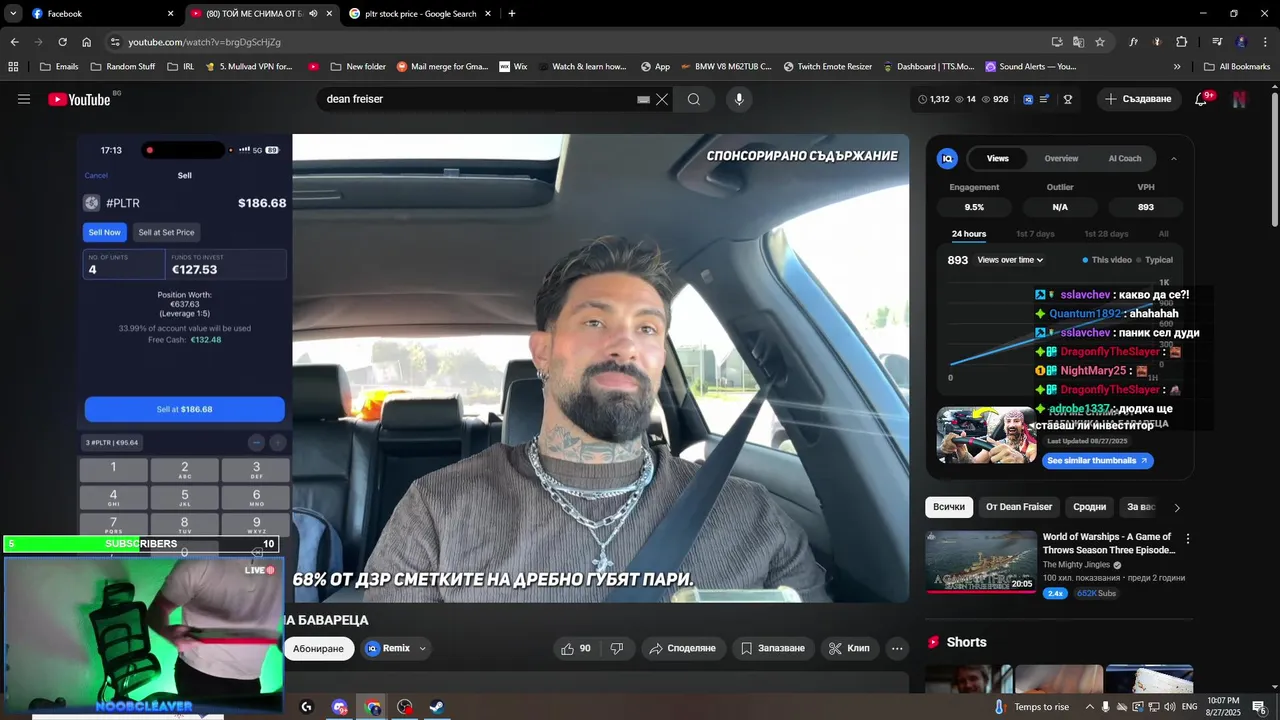Dislike the video with thumbs-down button

coord(617,648)
